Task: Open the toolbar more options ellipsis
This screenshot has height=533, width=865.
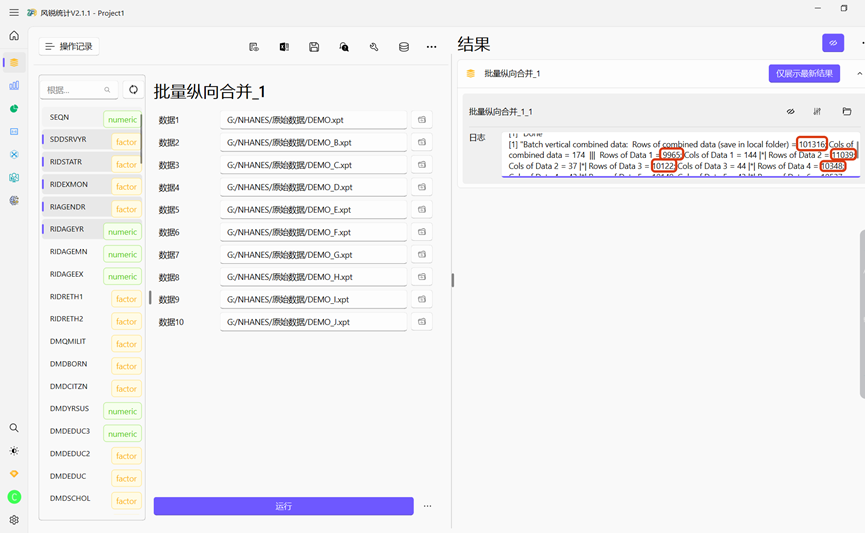Action: (431, 47)
